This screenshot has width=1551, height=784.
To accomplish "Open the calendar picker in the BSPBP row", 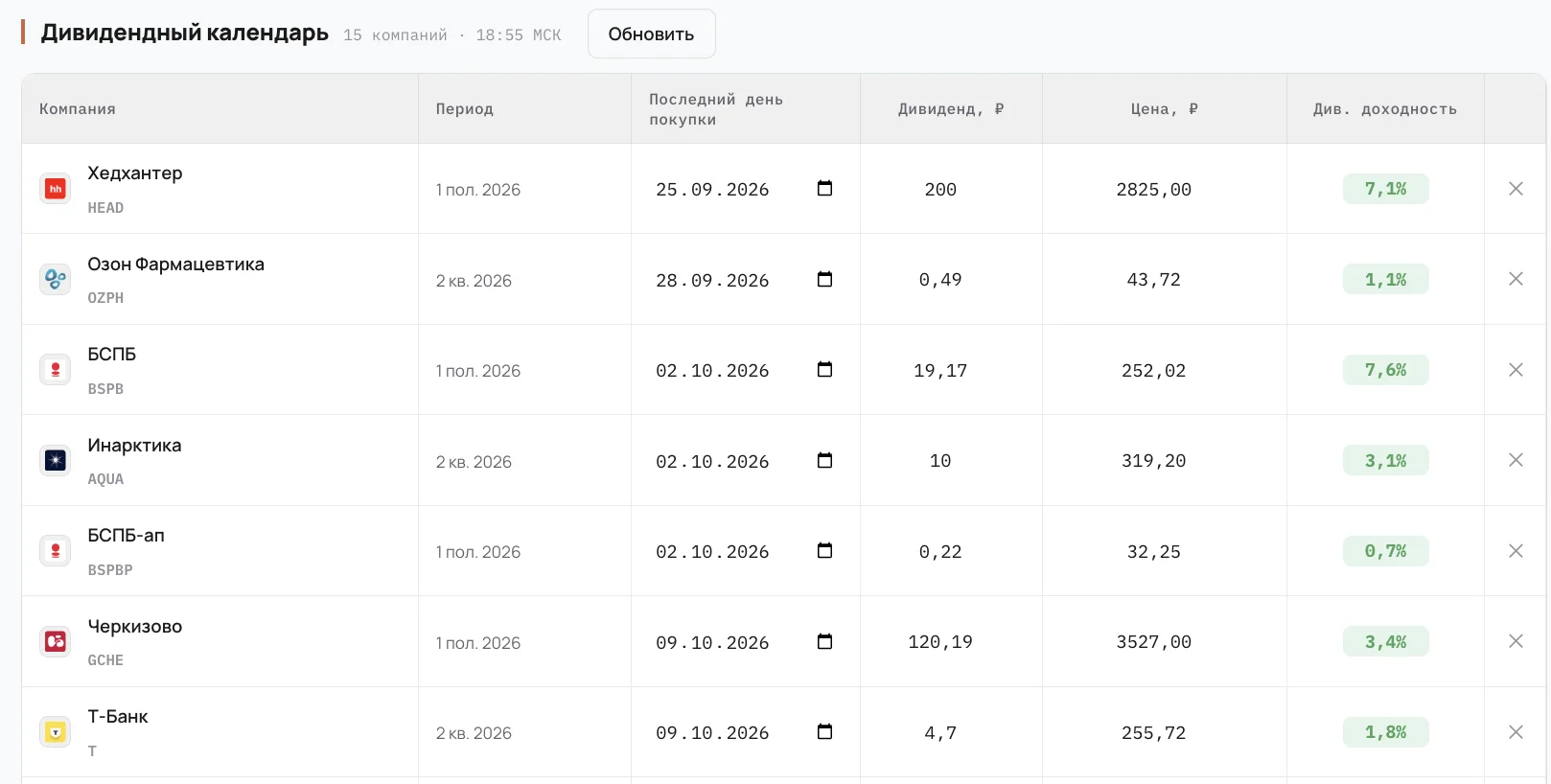I will coord(824,550).
